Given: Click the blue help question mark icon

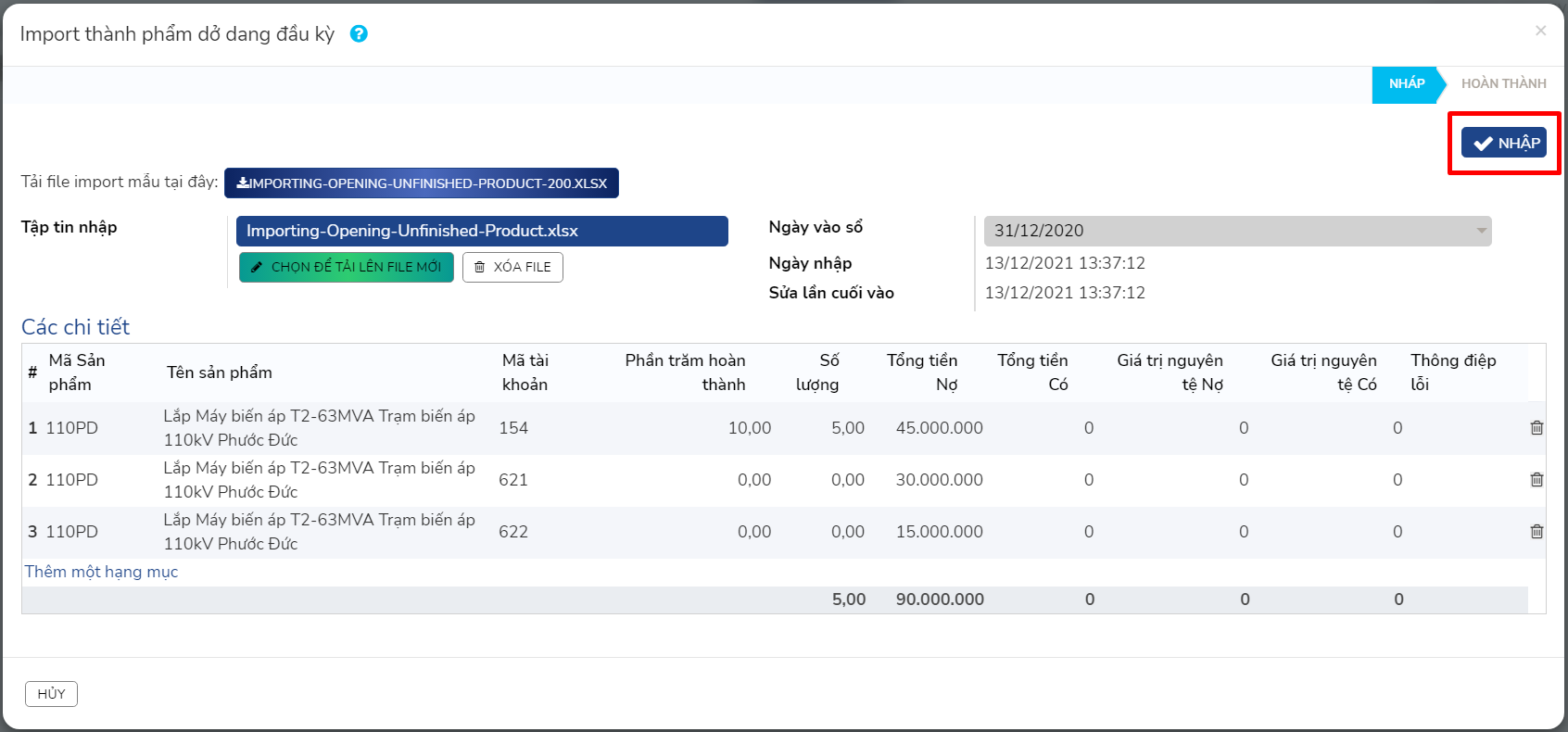Looking at the screenshot, I should pos(359,33).
